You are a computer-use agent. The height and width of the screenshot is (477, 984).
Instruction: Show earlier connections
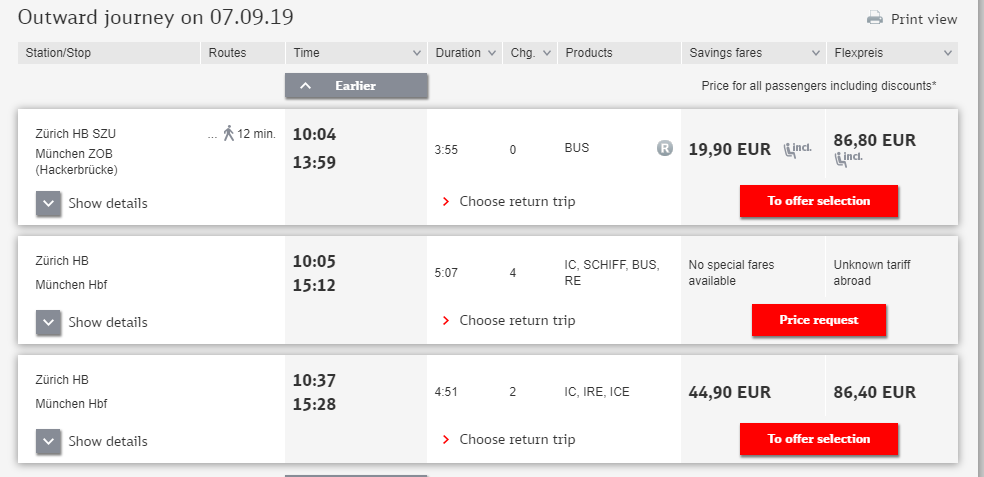coord(356,86)
